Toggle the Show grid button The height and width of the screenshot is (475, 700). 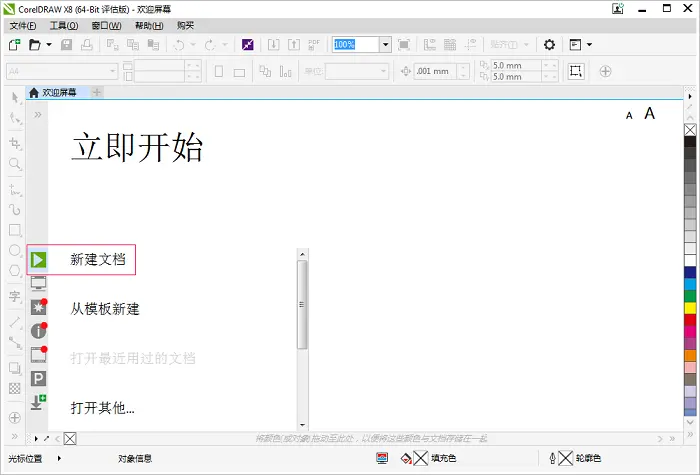click(450, 44)
